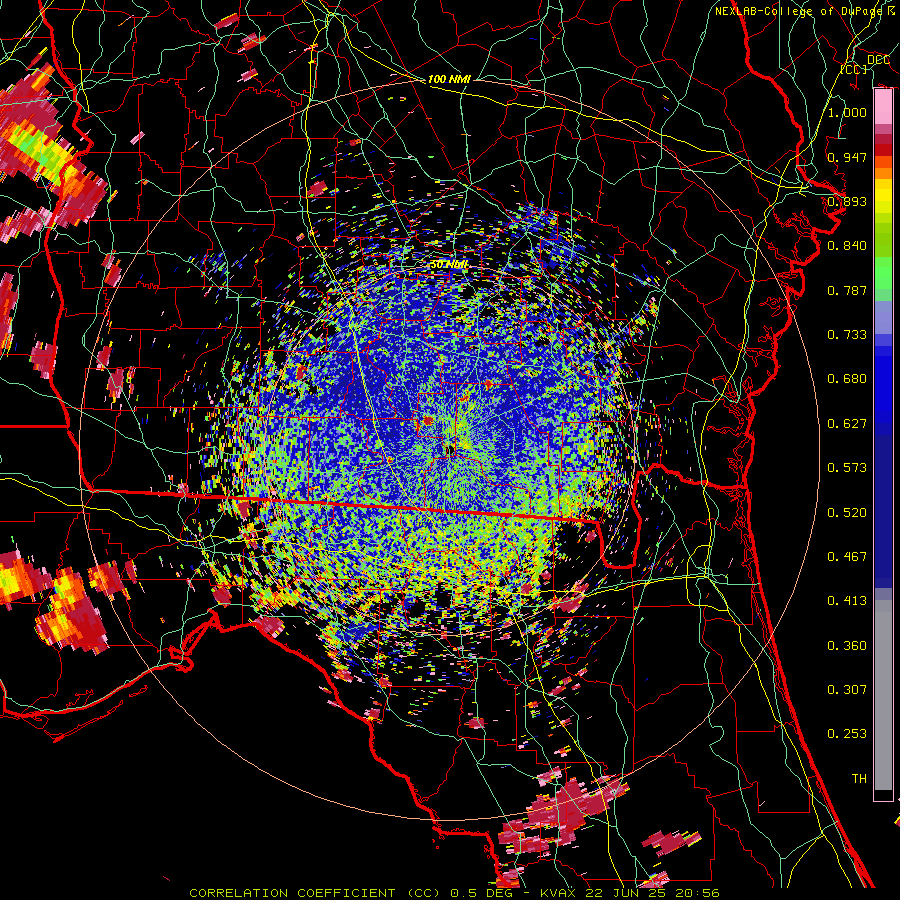
Task: Click the 100 NMI range ring label
Action: coord(449,79)
